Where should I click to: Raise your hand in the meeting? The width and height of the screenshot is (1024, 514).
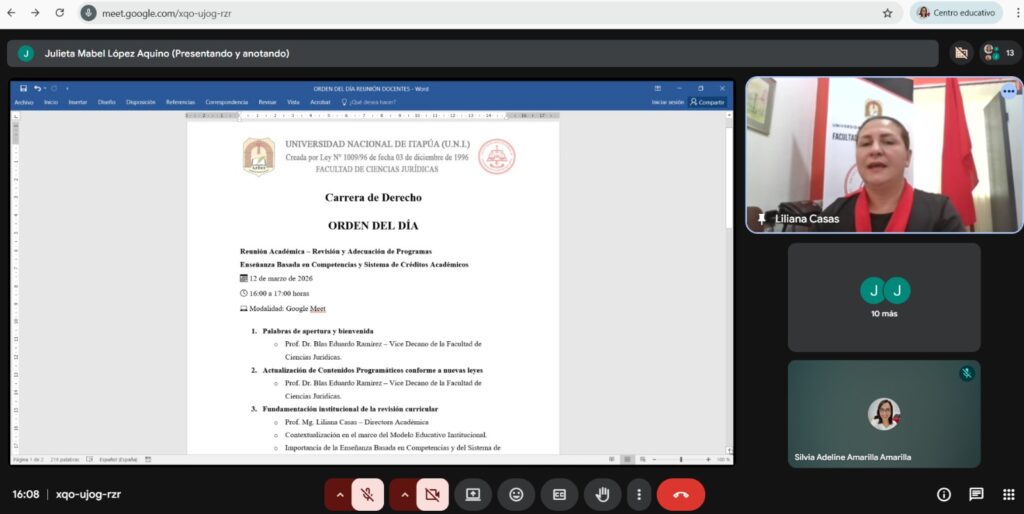coord(602,494)
